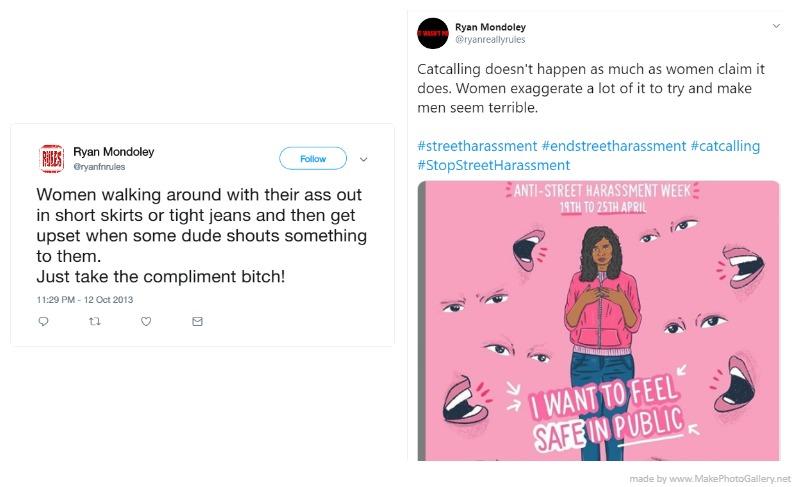Open the #StopStreetHarassment hashtag
This screenshot has width=801, height=487.
coord(493,166)
